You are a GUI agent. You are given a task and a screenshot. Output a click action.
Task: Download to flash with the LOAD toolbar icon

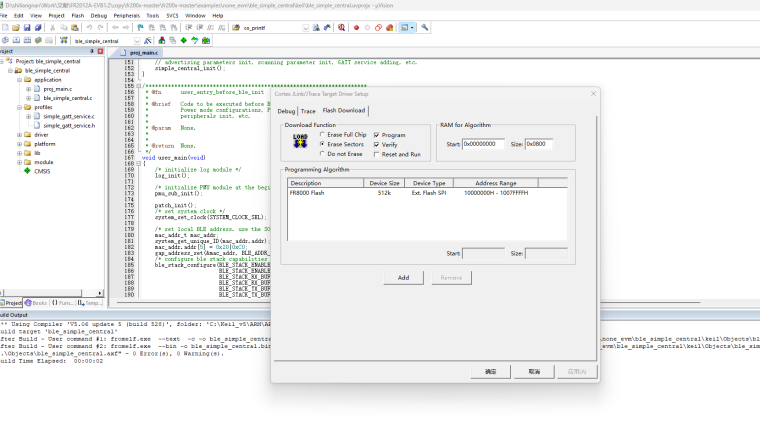point(63,41)
